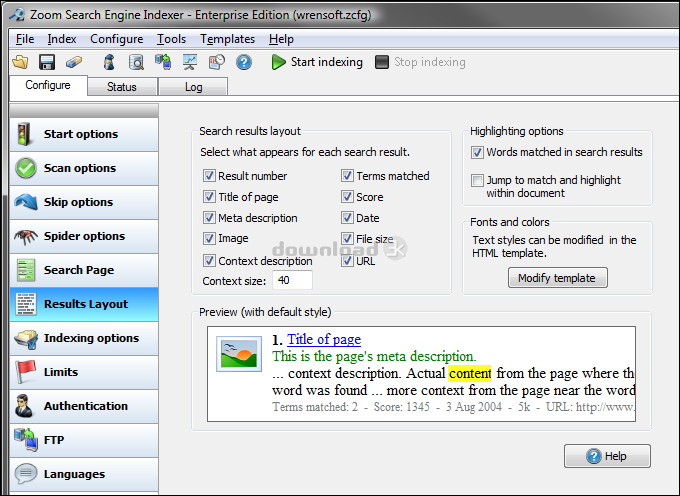680x496 pixels.
Task: Open the Languages section
Action: tap(84, 474)
